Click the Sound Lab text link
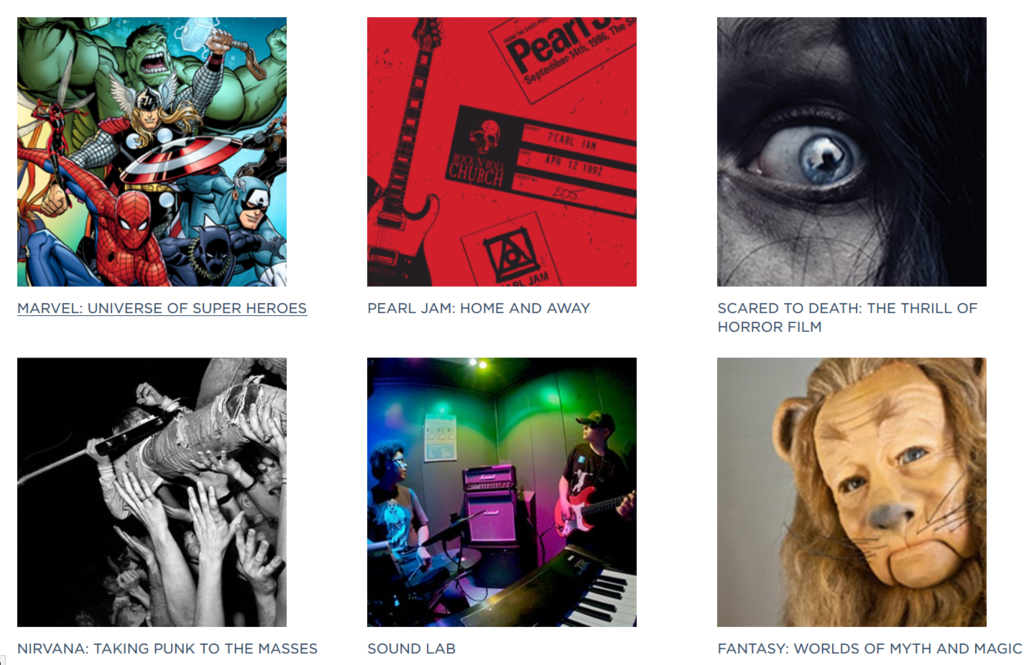The width and height of the screenshot is (1024, 665). point(411,649)
